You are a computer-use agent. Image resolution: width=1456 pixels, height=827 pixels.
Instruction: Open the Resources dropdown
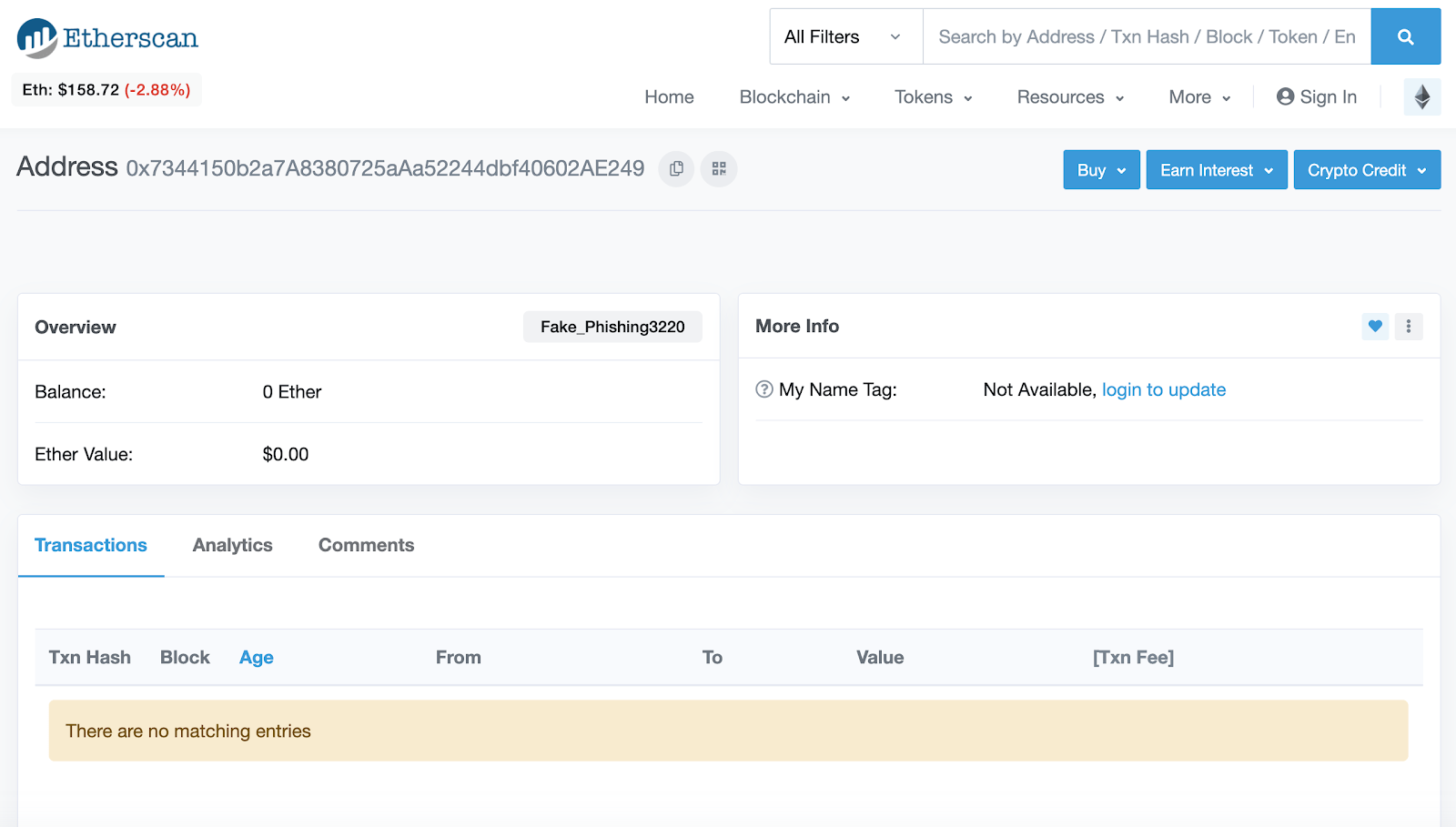click(x=1069, y=96)
